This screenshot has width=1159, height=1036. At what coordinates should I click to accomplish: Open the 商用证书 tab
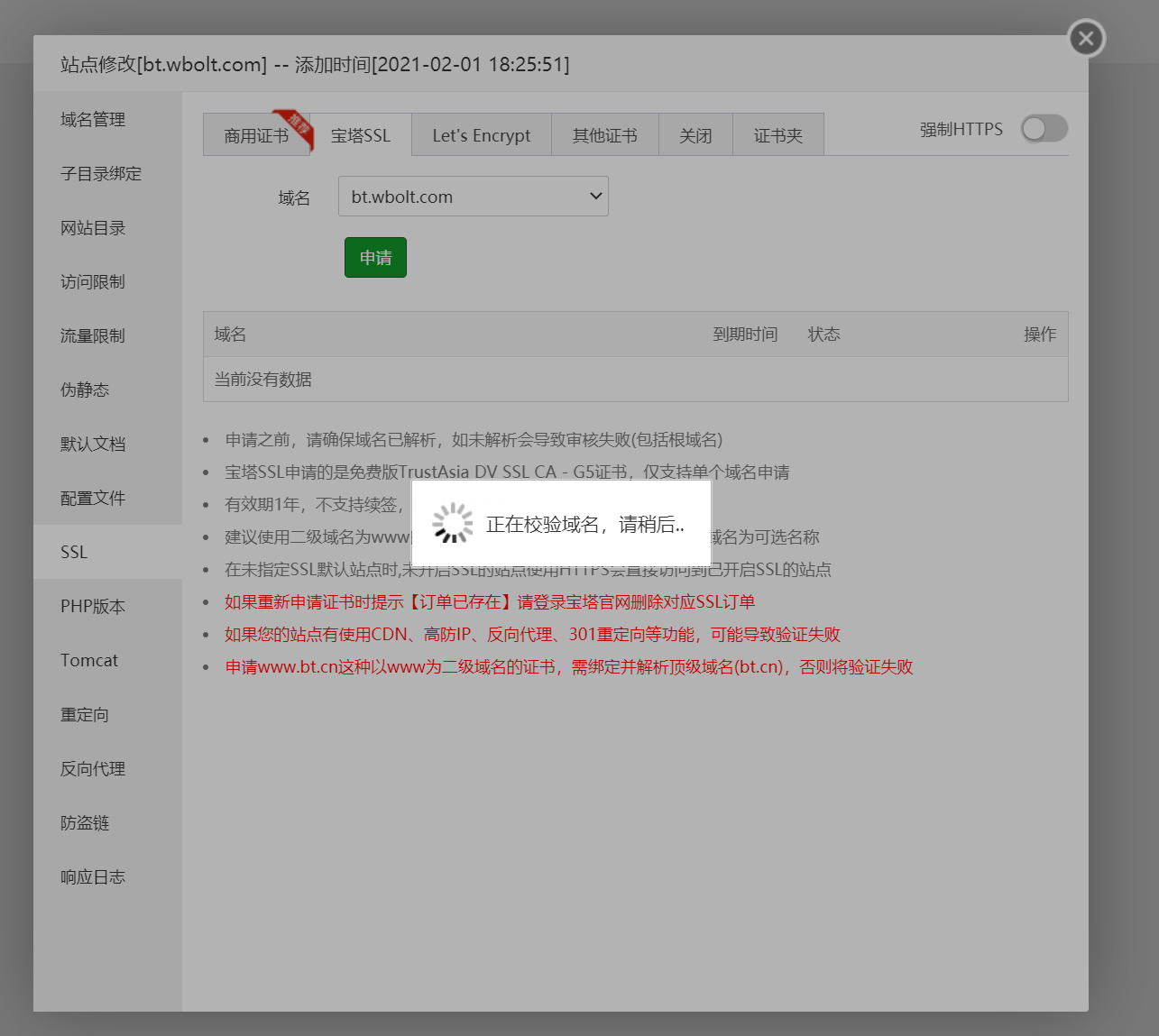click(x=255, y=134)
